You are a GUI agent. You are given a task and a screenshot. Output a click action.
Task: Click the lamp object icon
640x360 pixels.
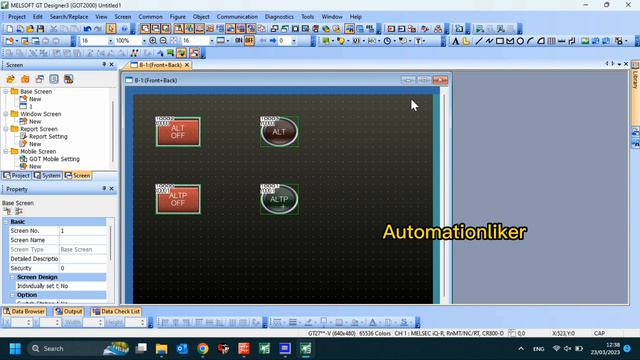[x=340, y=41]
